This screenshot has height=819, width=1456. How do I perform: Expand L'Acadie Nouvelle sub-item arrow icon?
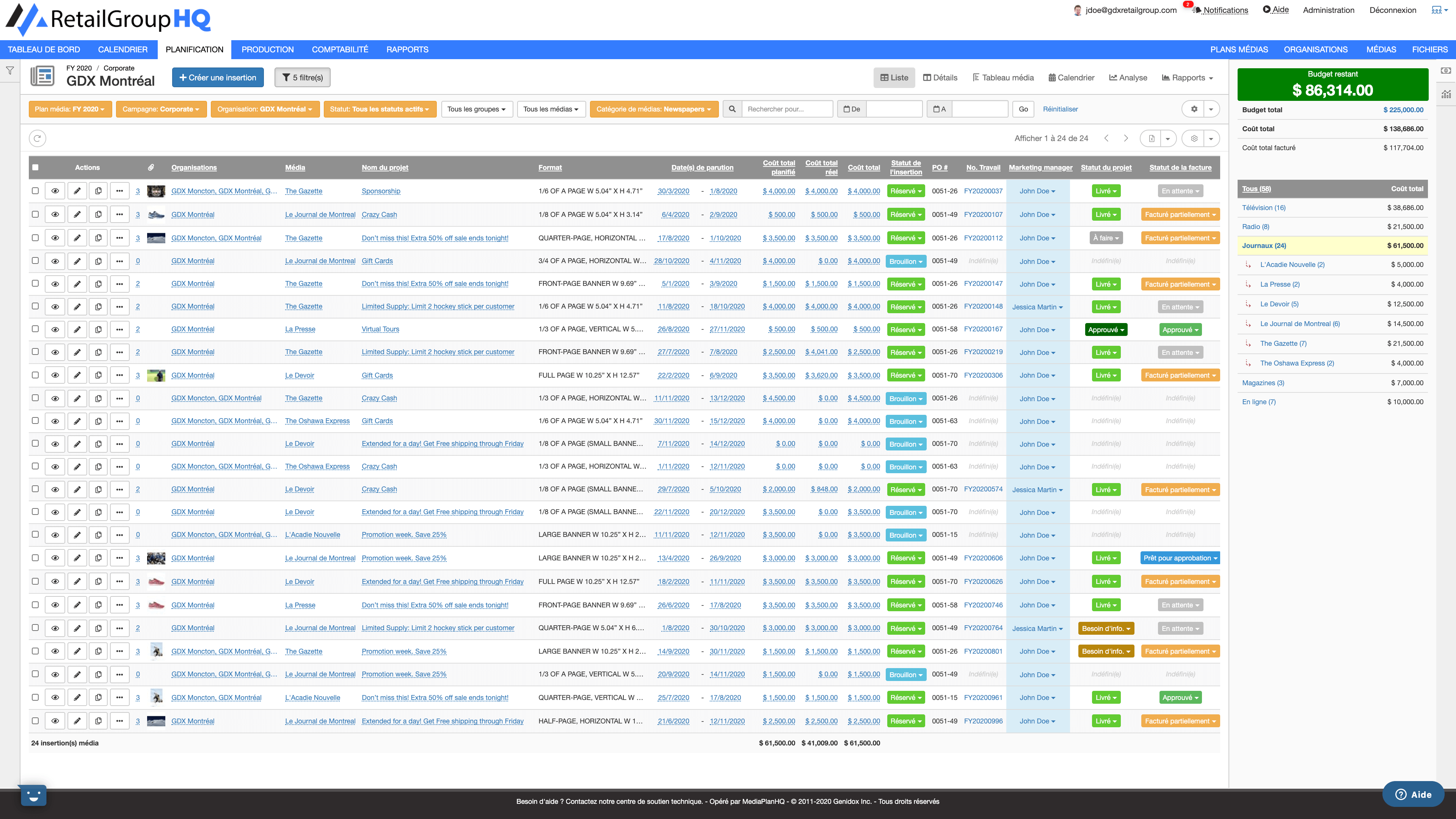tap(1248, 265)
